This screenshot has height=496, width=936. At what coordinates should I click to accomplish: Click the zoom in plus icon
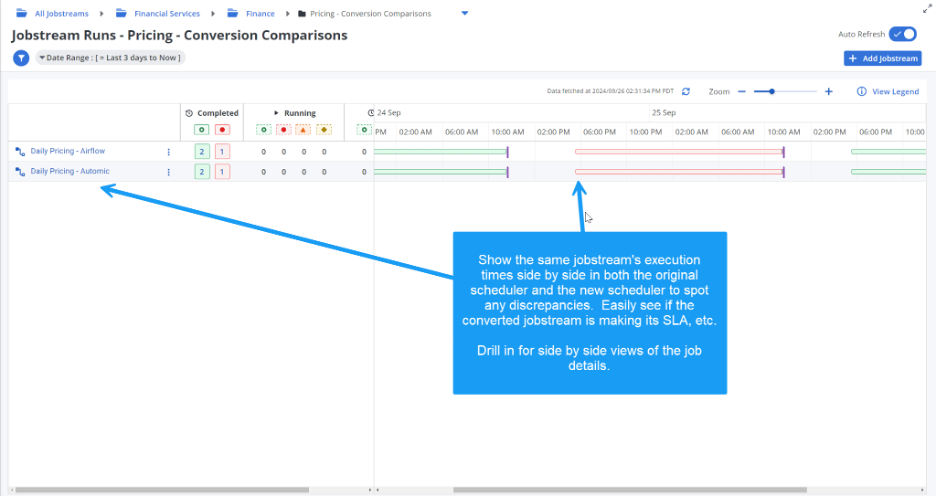pyautogui.click(x=828, y=91)
